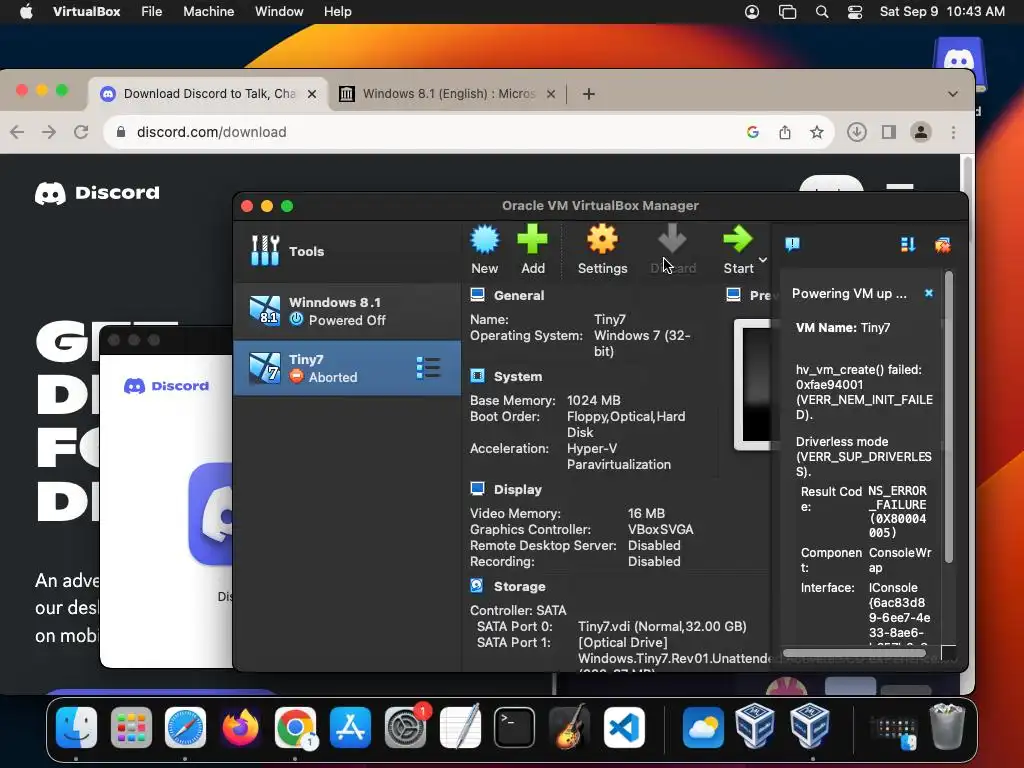The image size is (1024, 768).
Task: Open System Settings from the Dock
Action: (x=405, y=727)
